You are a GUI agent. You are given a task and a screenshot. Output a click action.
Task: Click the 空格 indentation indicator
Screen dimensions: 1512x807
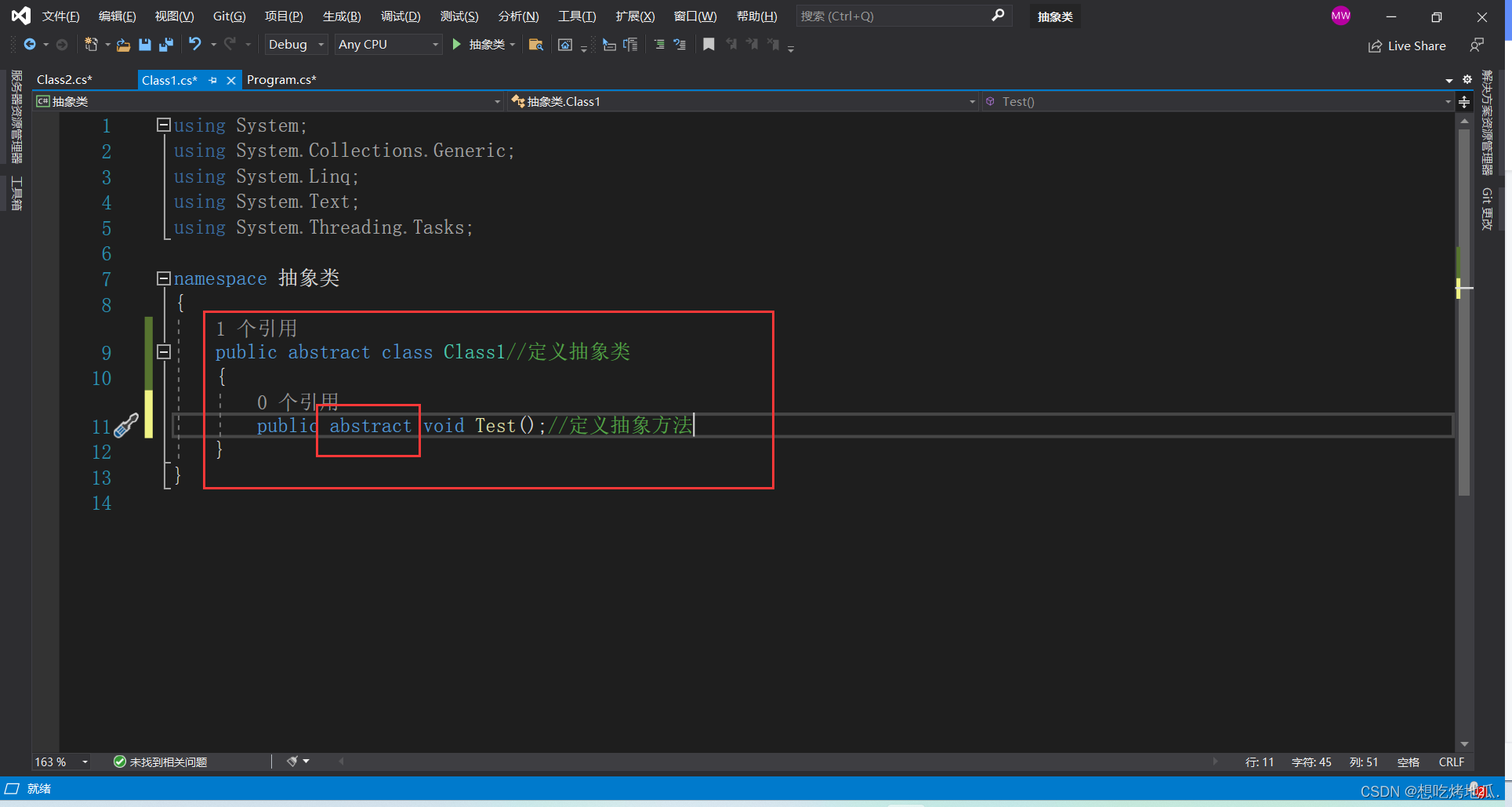point(1409,762)
